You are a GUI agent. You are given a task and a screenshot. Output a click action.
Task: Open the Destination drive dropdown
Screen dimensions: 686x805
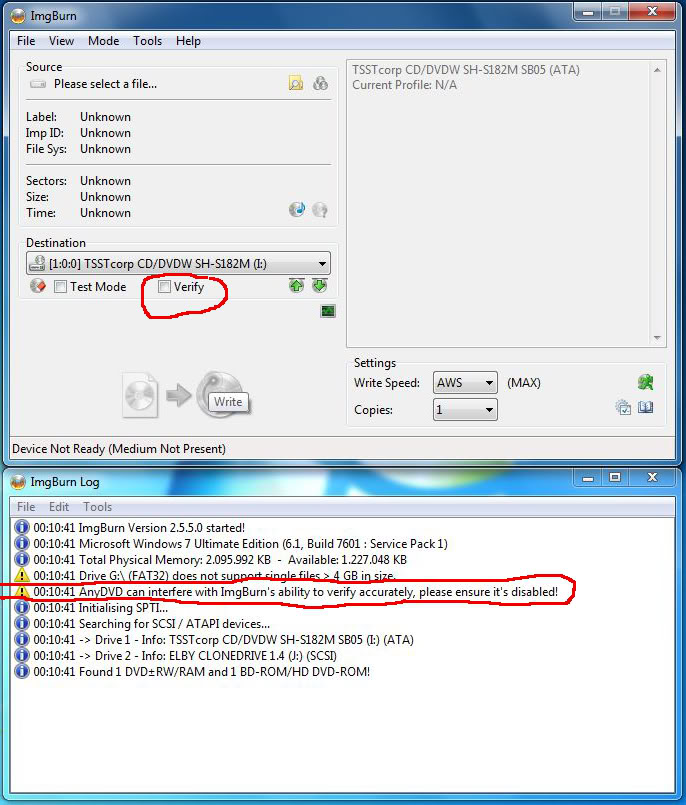tap(178, 263)
